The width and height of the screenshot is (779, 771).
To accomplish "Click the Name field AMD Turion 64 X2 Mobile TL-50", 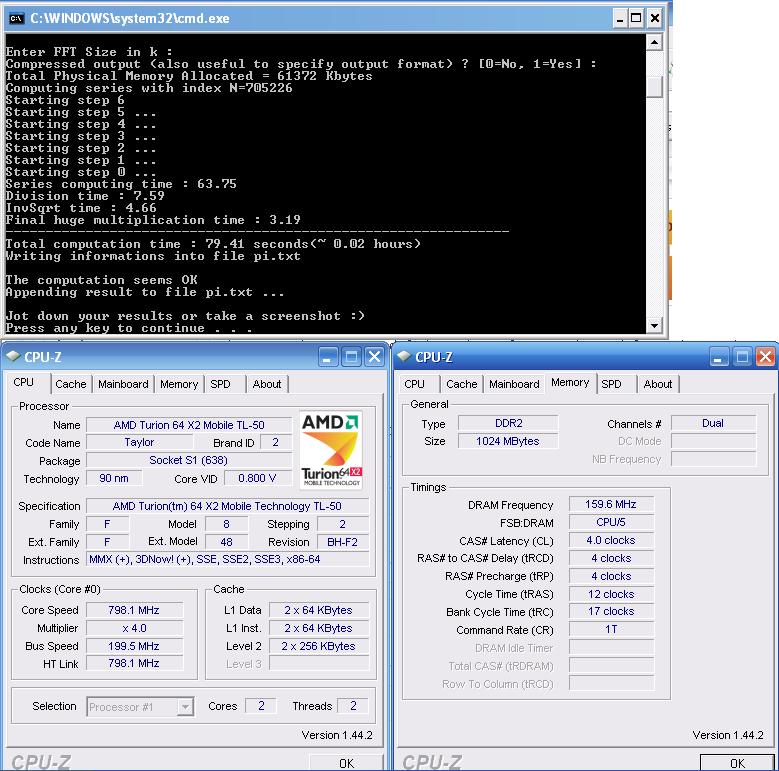I will [x=189, y=425].
